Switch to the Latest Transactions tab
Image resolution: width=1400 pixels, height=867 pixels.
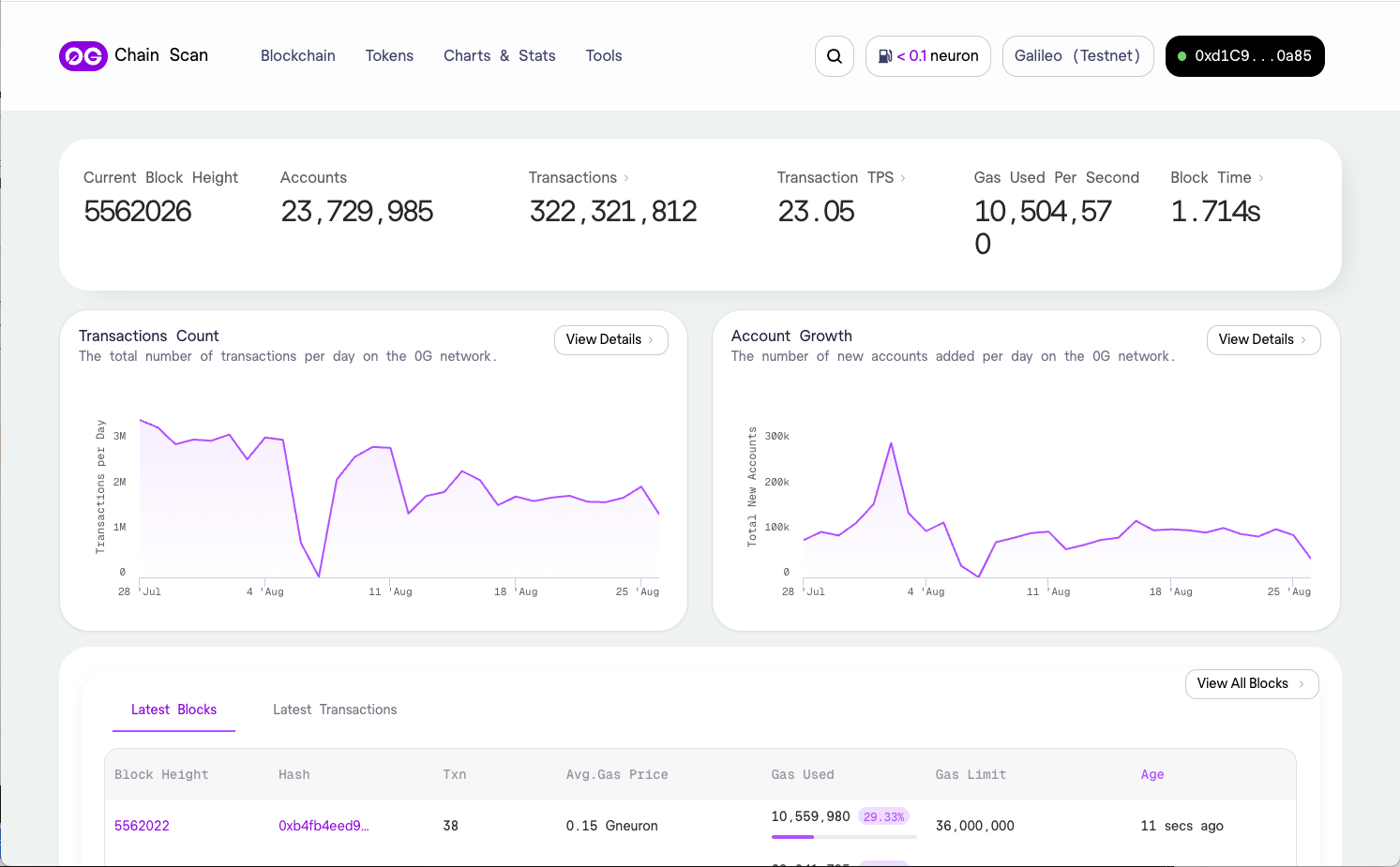pyautogui.click(x=335, y=710)
